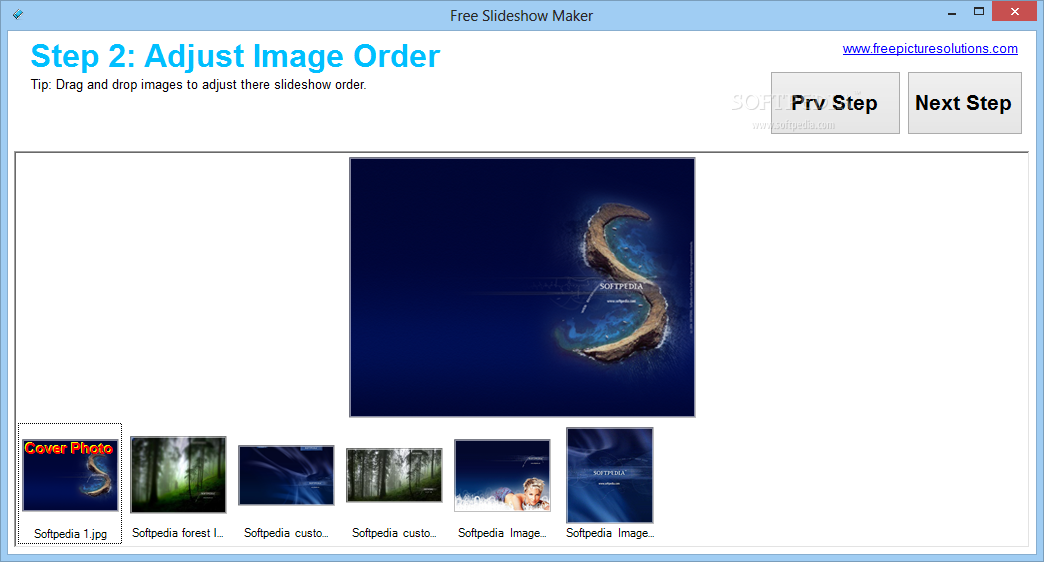Select the foggy forest Softpedia custo... thumbnail

click(x=394, y=475)
